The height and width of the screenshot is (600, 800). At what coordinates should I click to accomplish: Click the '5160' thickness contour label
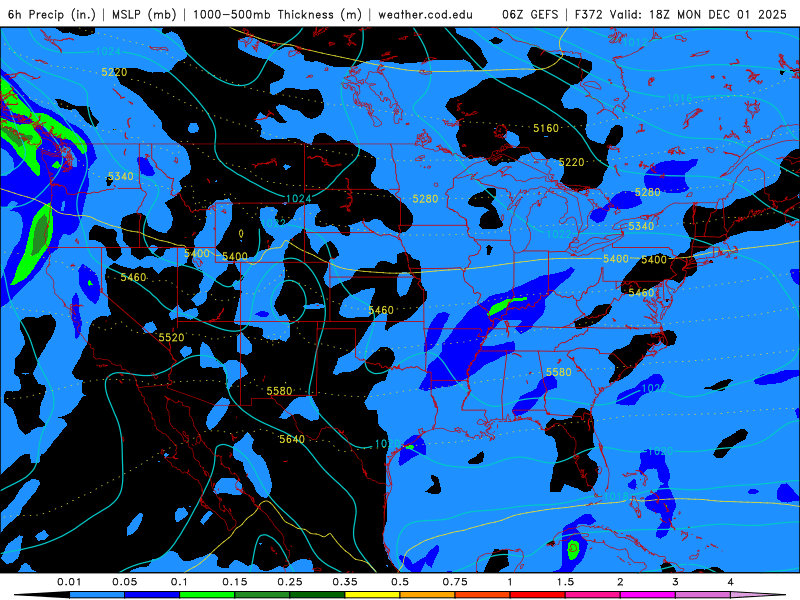click(x=546, y=128)
